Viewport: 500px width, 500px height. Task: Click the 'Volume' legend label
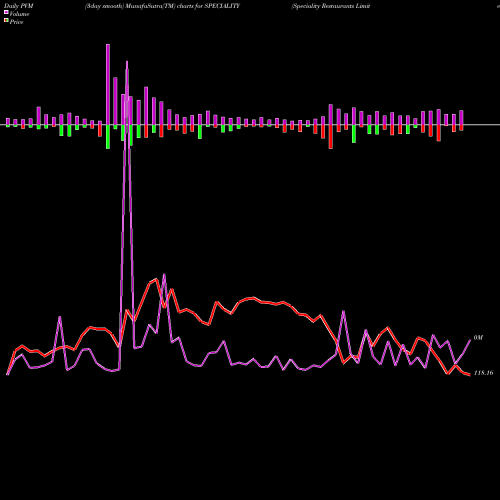tap(19, 14)
